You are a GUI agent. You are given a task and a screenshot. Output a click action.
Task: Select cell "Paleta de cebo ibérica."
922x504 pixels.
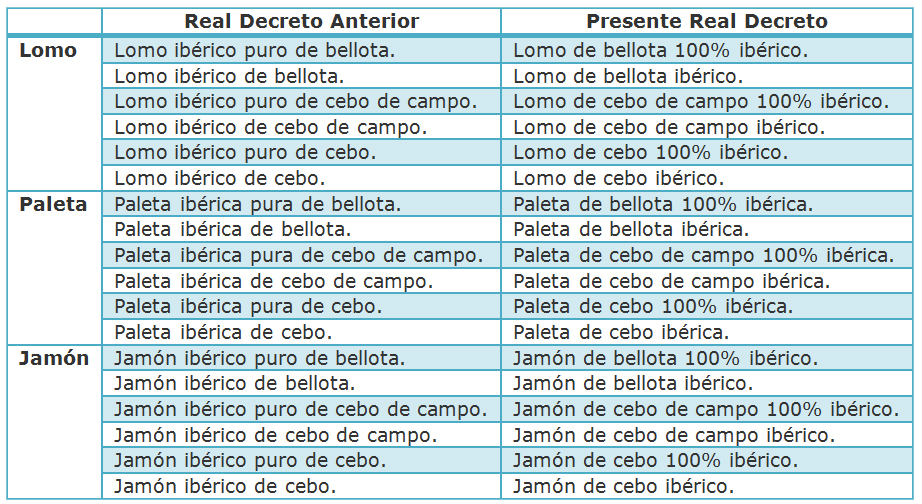621,332
